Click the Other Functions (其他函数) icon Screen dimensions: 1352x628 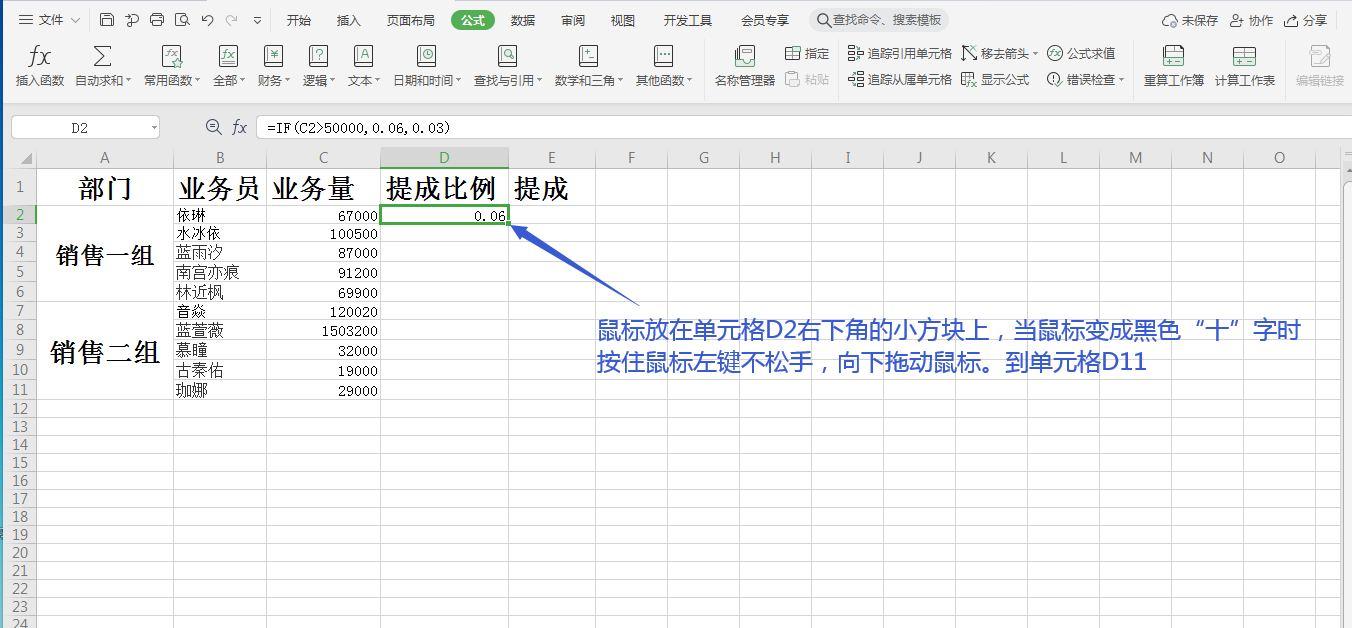click(x=663, y=56)
